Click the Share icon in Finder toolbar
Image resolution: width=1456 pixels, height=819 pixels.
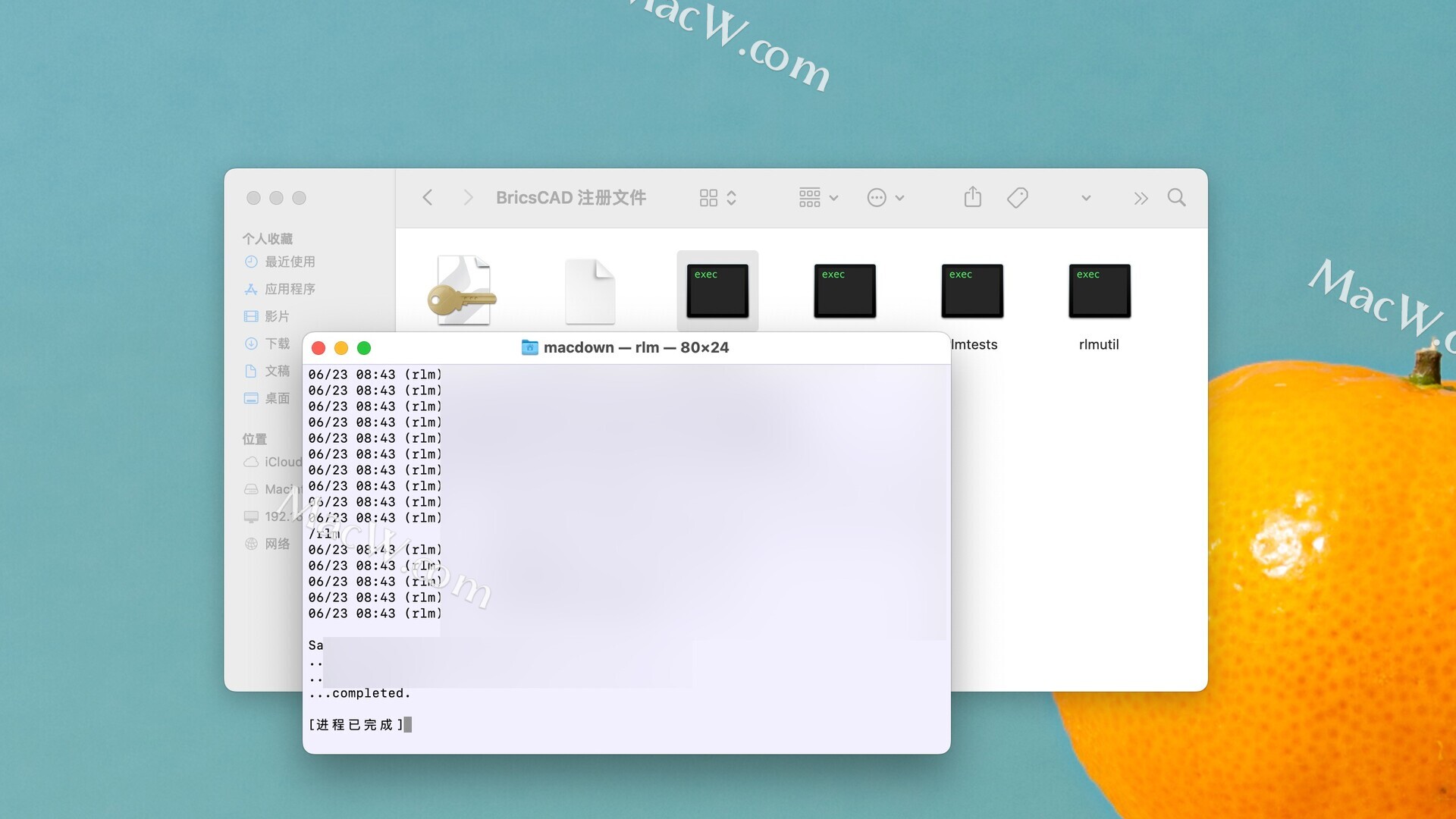click(972, 197)
